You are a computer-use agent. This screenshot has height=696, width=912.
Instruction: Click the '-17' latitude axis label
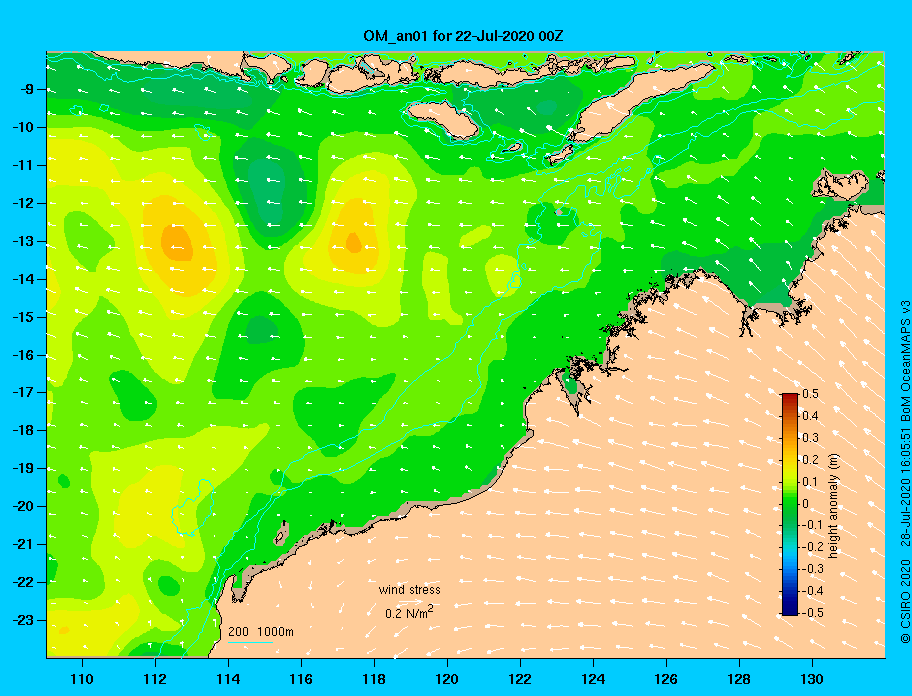coord(23,392)
